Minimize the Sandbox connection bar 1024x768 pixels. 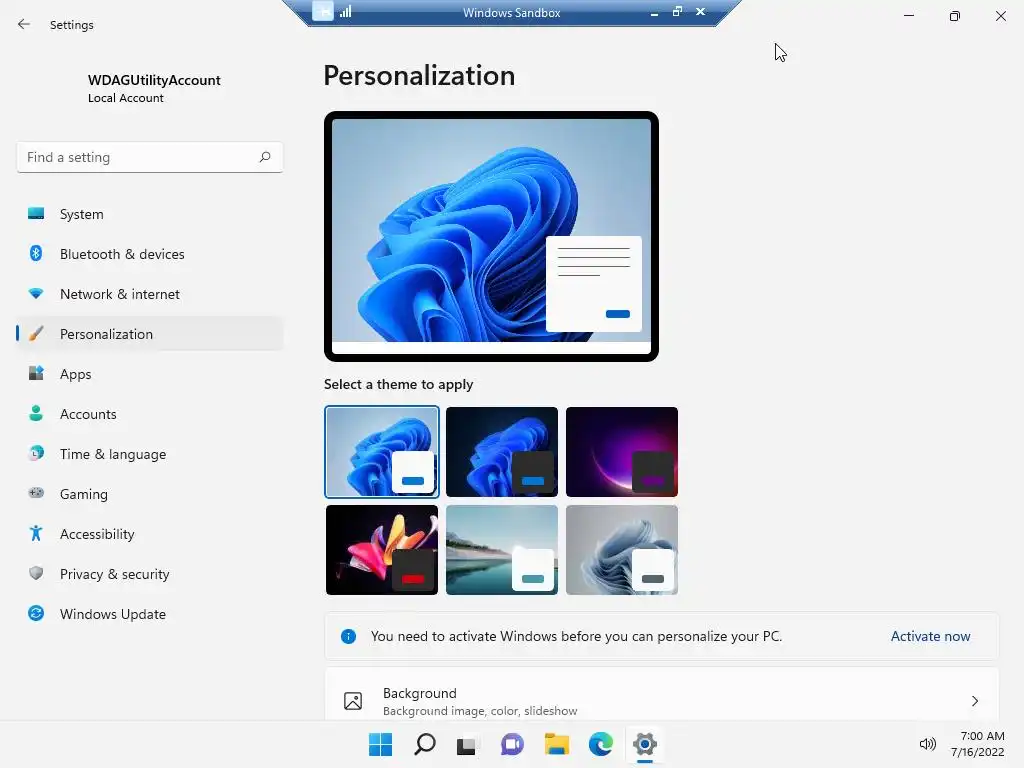coord(654,12)
